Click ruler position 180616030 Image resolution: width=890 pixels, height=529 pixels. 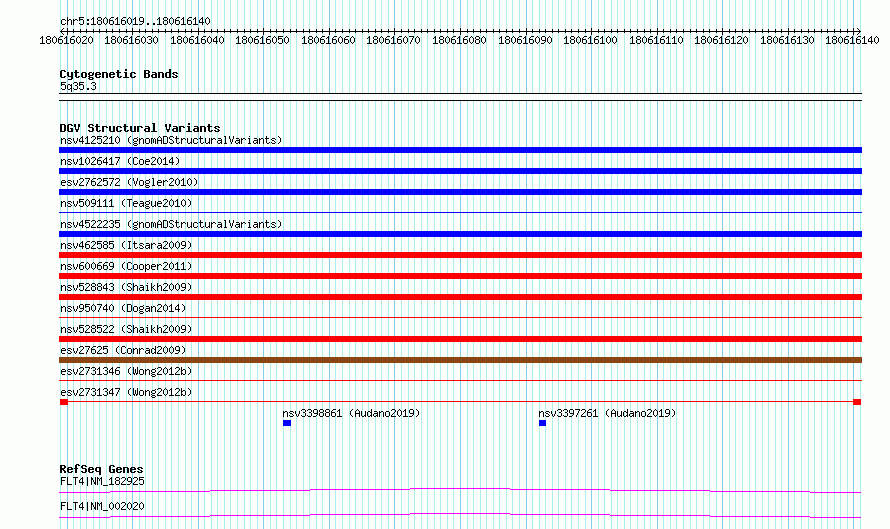tap(132, 40)
